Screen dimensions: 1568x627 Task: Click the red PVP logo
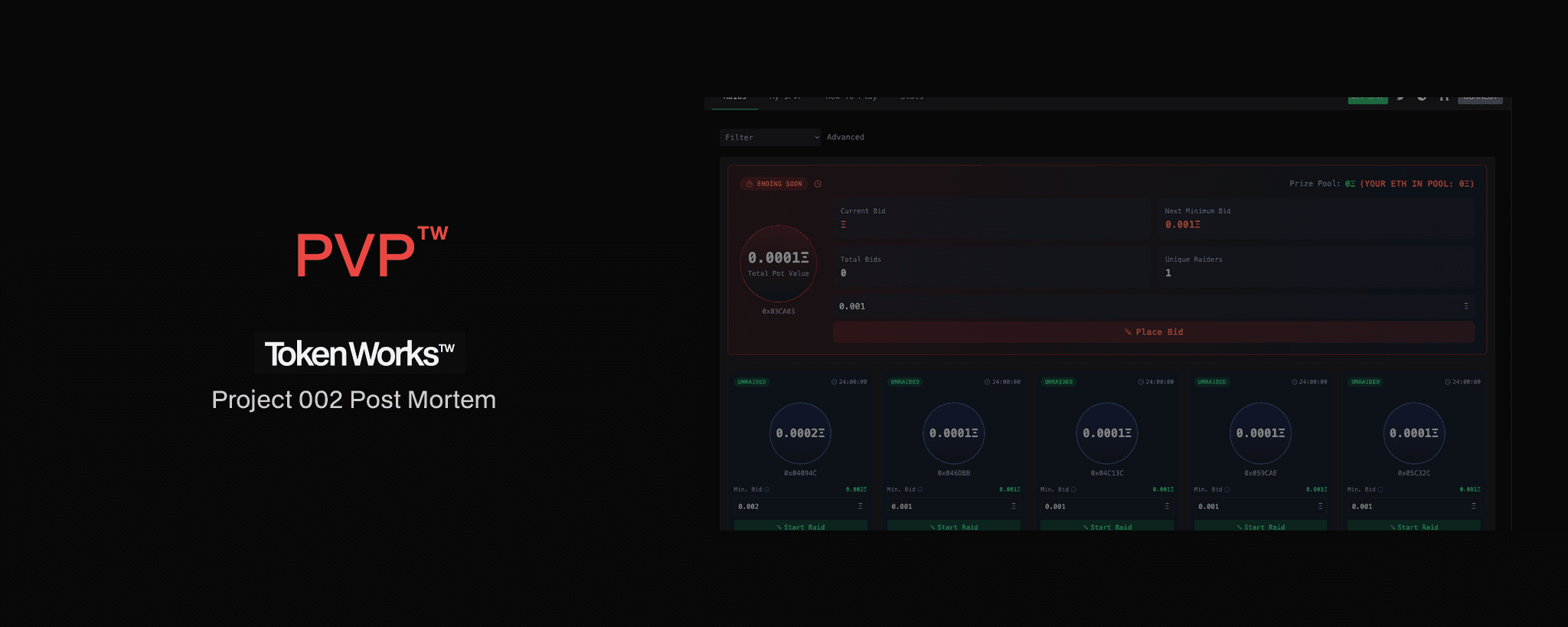tap(371, 253)
